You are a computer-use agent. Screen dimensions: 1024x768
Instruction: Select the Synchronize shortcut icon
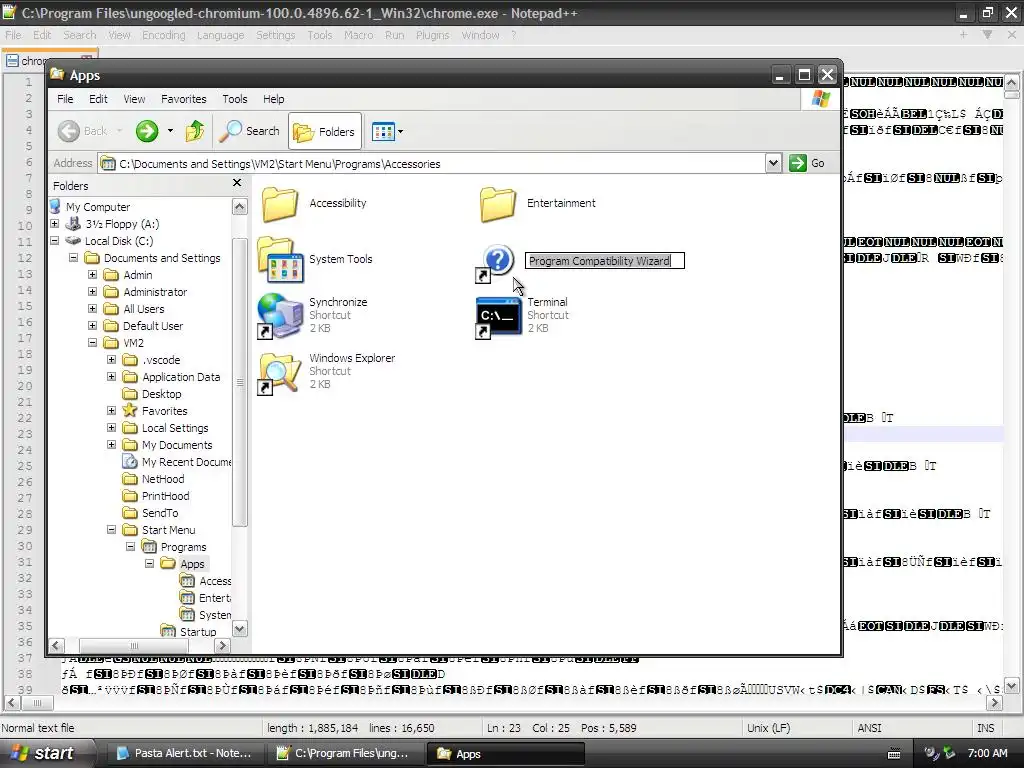[x=280, y=316]
